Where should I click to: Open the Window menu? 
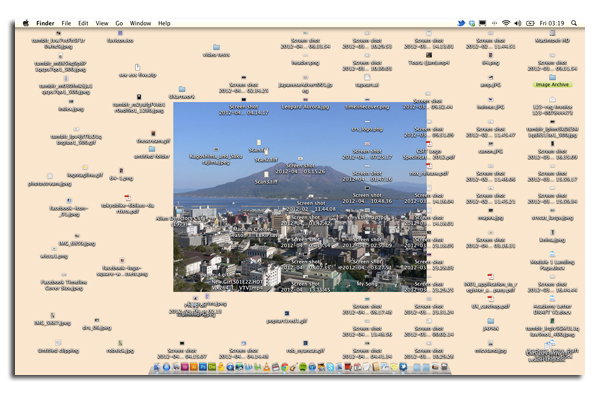[x=140, y=23]
